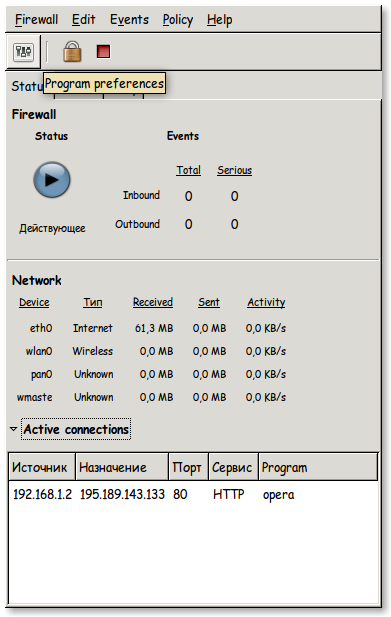Screen dimensions: 391x617
Task: Click the Internet type for eth0
Action: coord(93,328)
